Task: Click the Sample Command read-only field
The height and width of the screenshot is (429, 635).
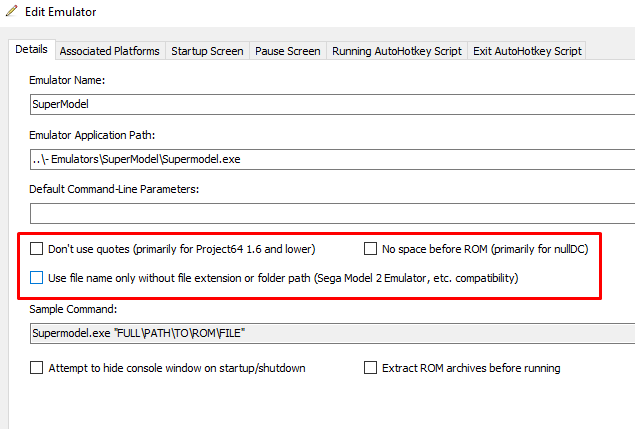Action: tap(332, 333)
